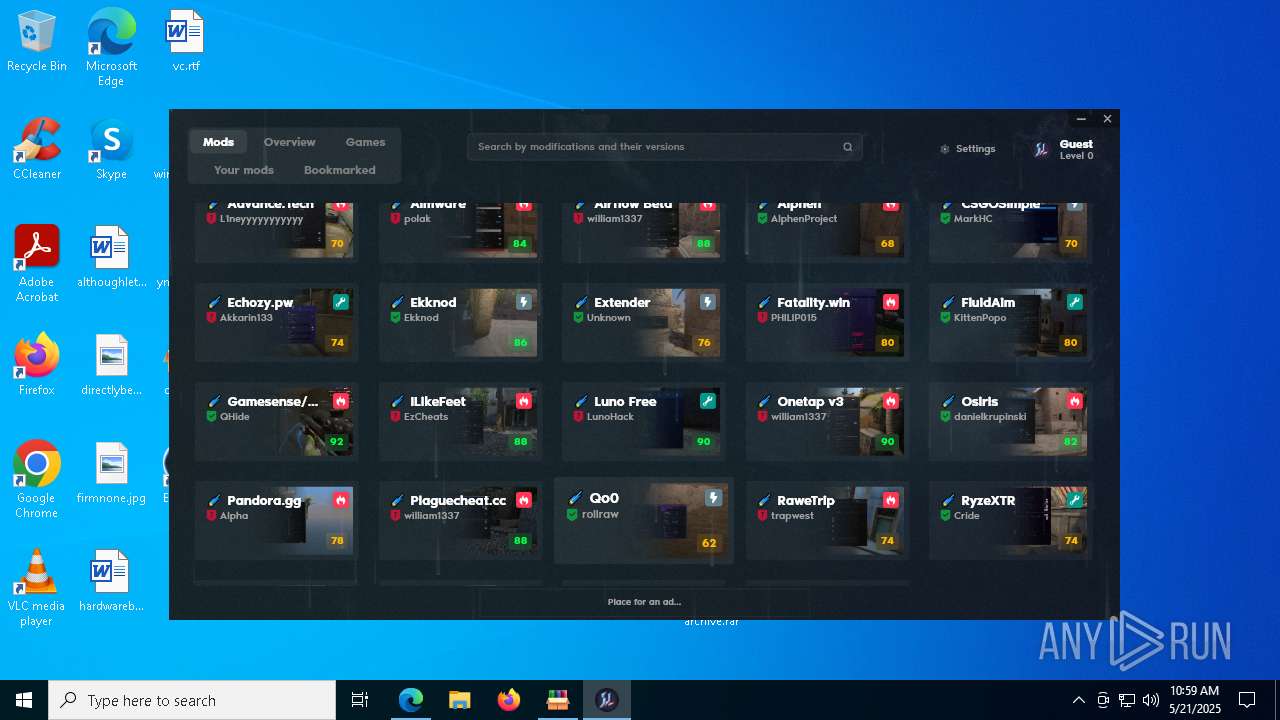Click the wrench badge on Echozy.pw card
Image resolution: width=1280 pixels, height=720 pixels.
341,302
